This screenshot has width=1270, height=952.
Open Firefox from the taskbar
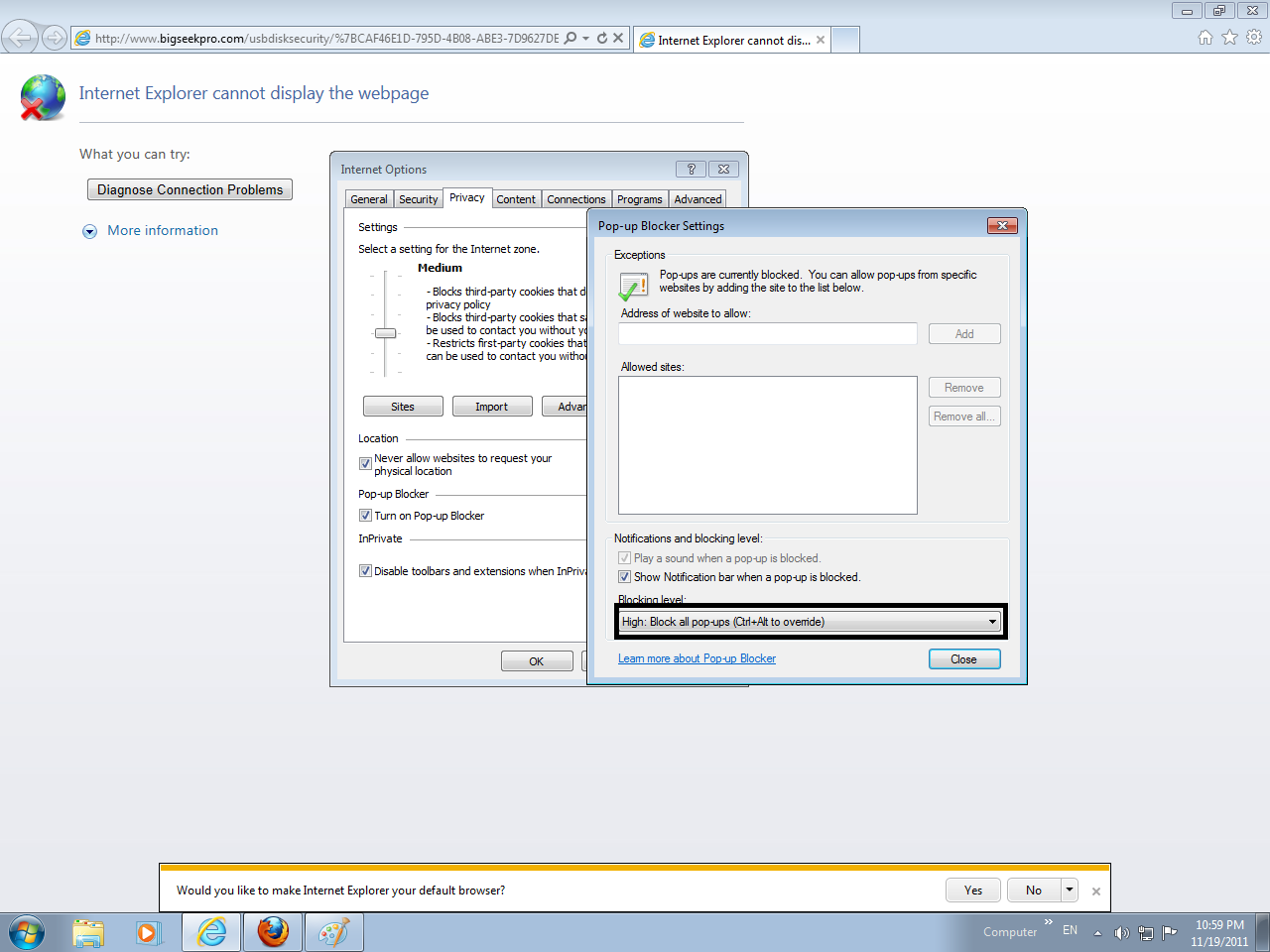(273, 933)
